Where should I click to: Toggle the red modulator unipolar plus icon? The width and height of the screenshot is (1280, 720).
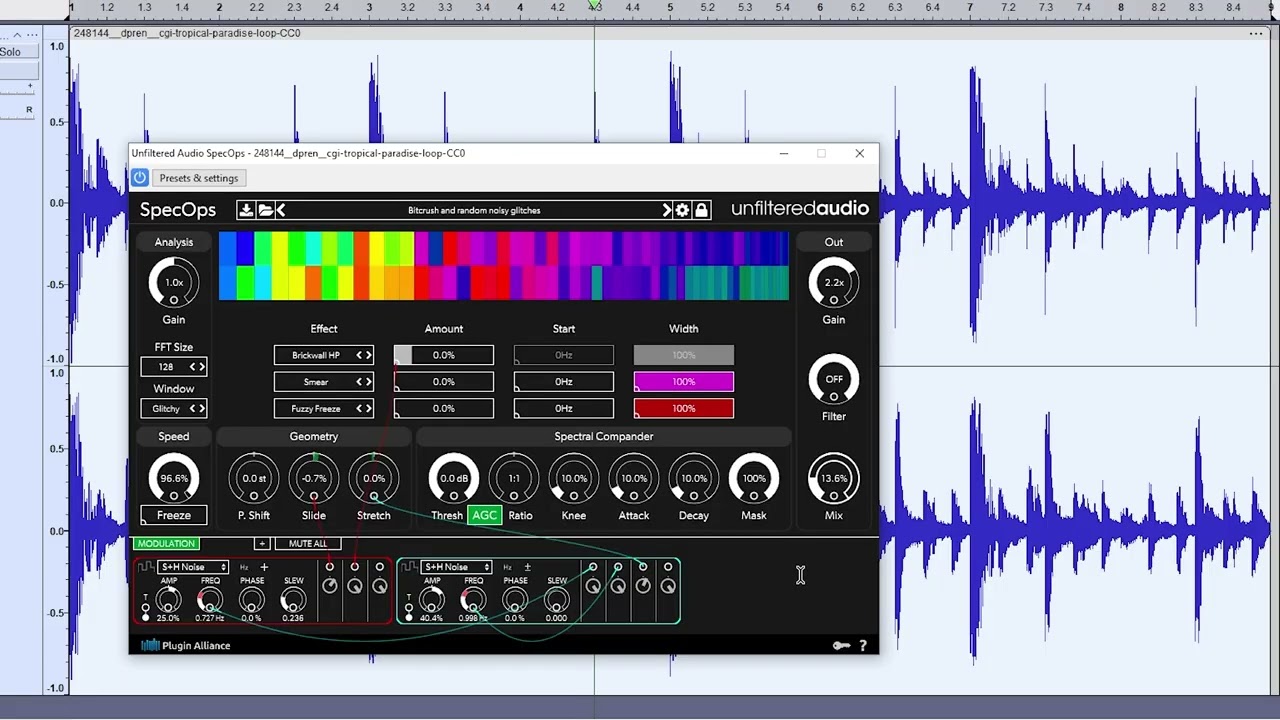click(x=264, y=567)
